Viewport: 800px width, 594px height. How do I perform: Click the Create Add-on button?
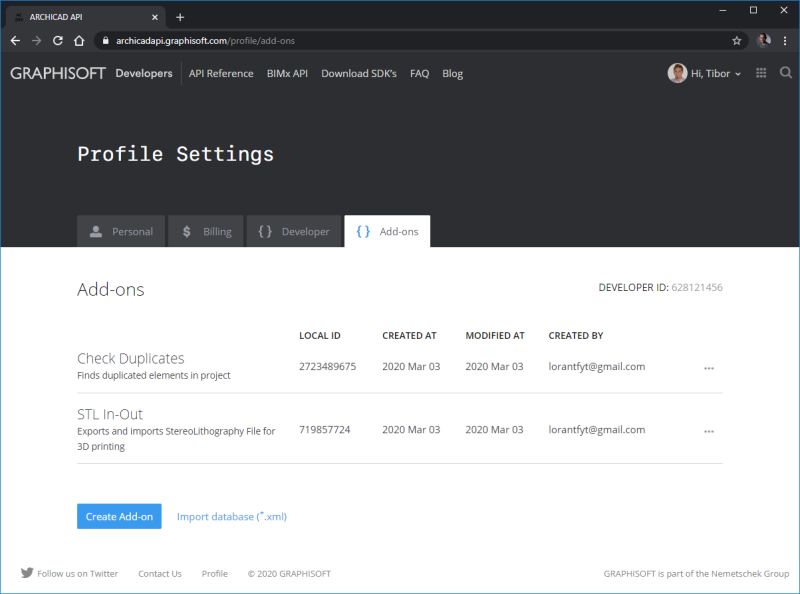tap(119, 516)
